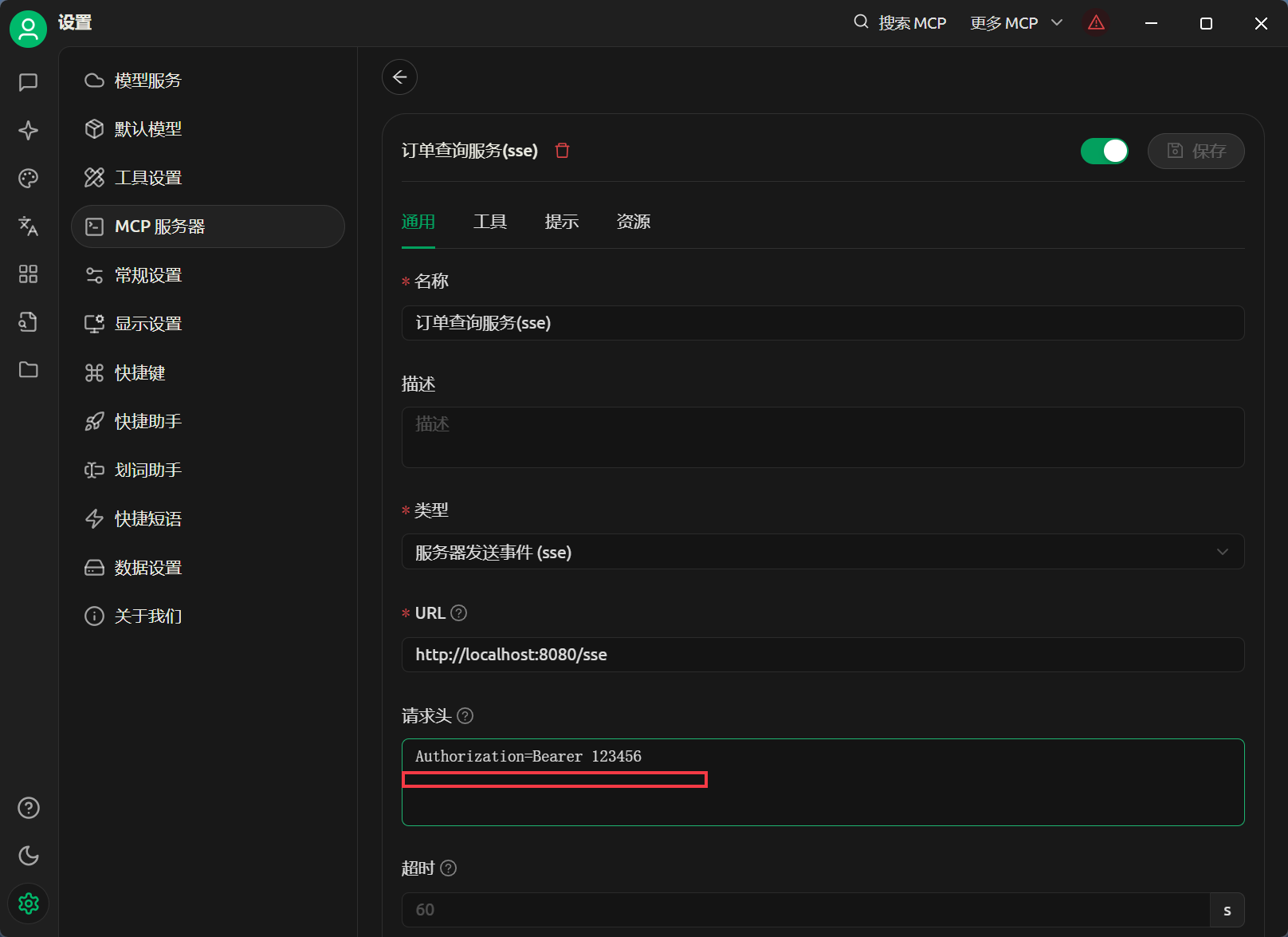Disable the 订单查询服务 server toggle
Screen dimensions: 1288x937
(x=1104, y=151)
